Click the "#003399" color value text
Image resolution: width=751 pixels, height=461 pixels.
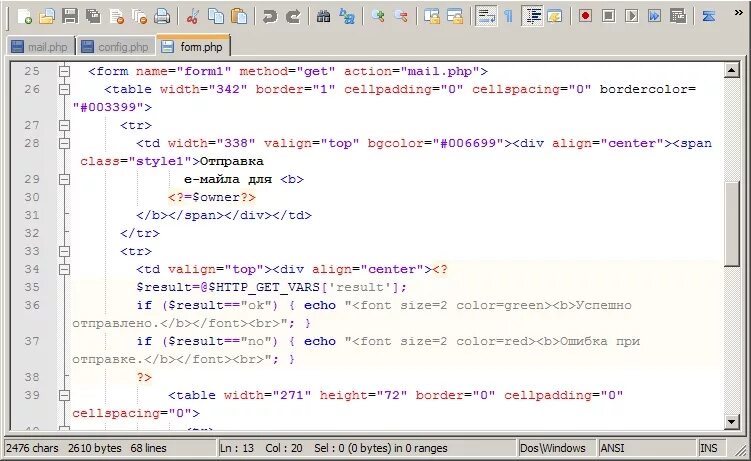point(108,107)
